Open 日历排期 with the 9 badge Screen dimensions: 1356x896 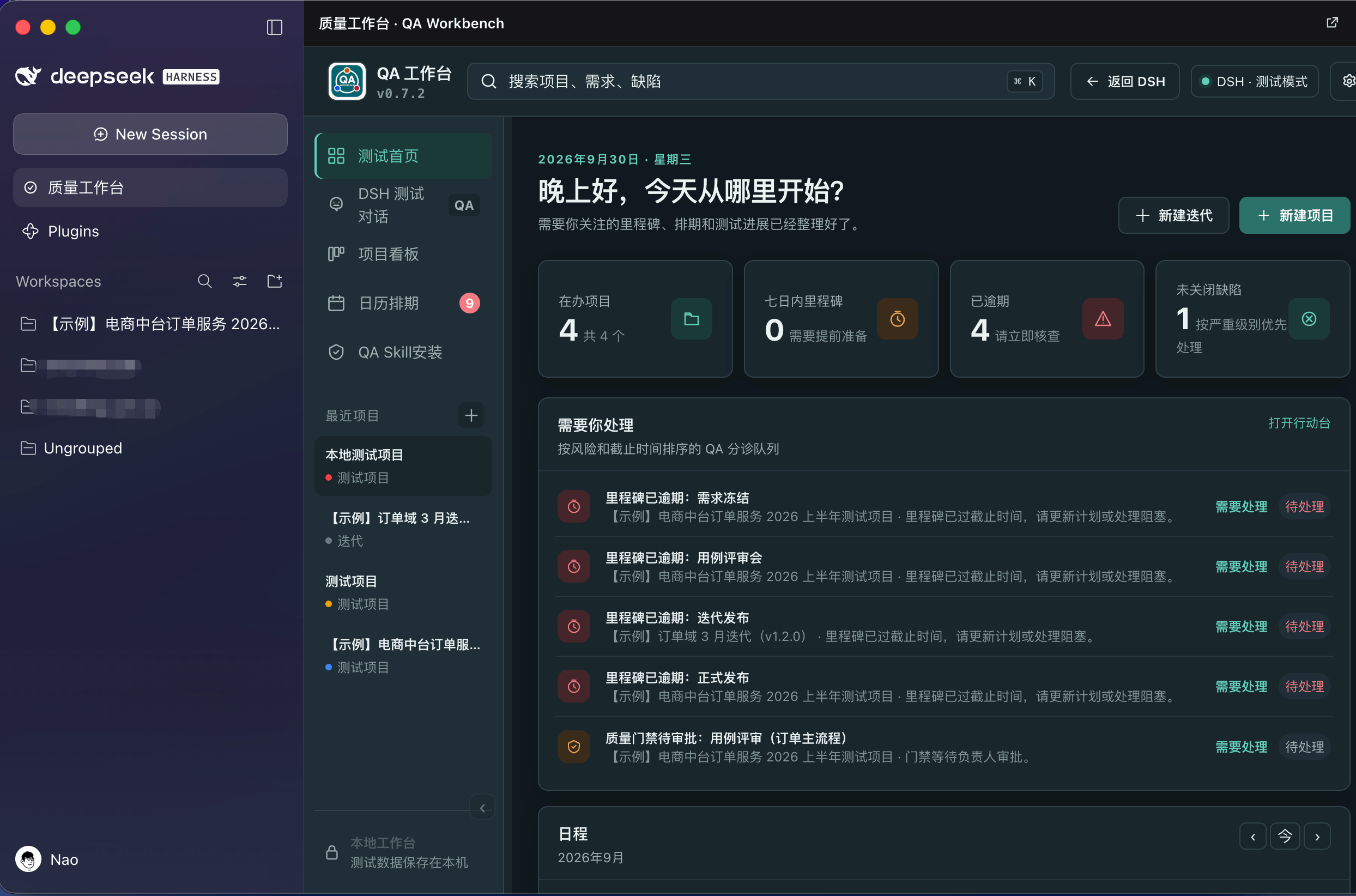coord(403,303)
